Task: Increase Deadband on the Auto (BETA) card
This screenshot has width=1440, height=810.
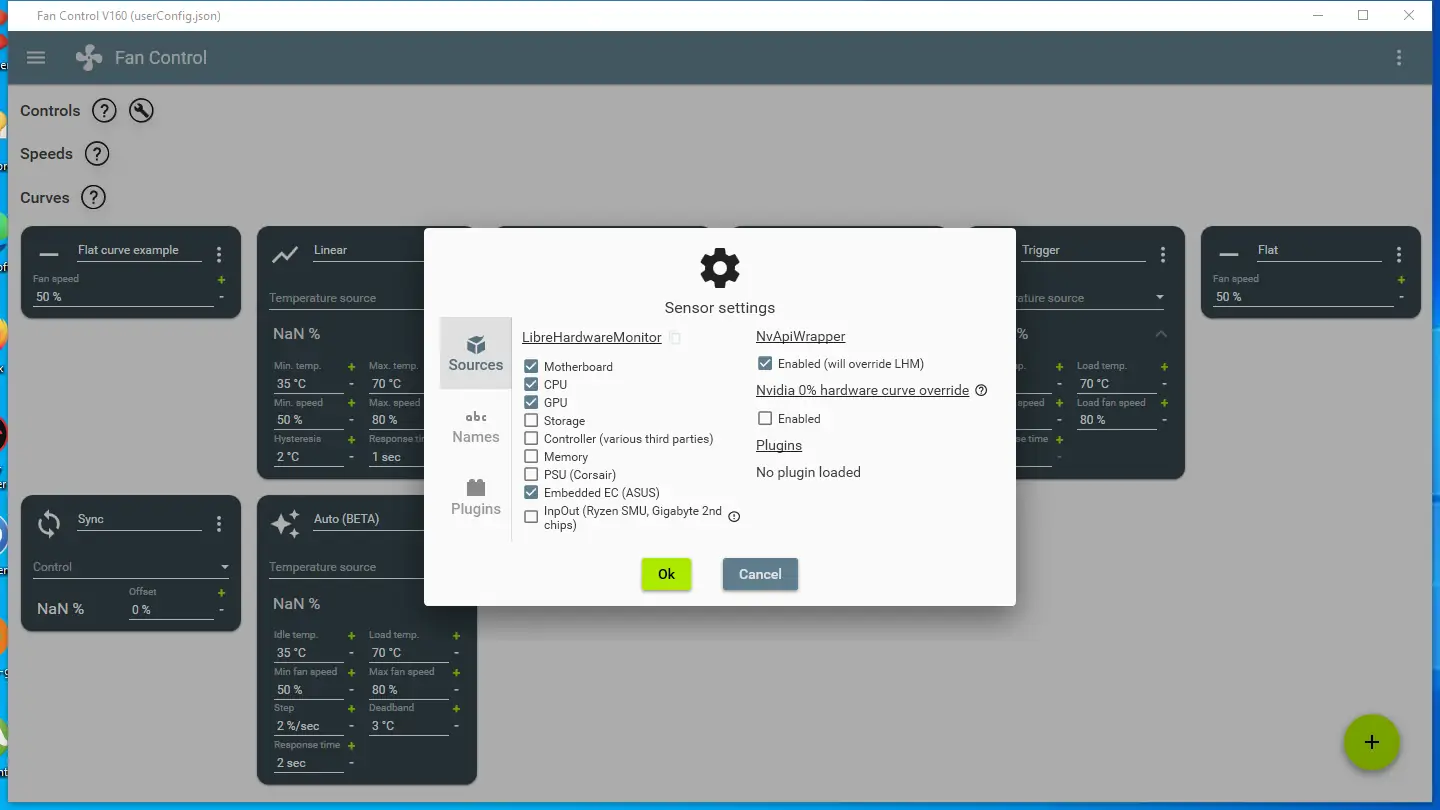Action: [x=456, y=709]
